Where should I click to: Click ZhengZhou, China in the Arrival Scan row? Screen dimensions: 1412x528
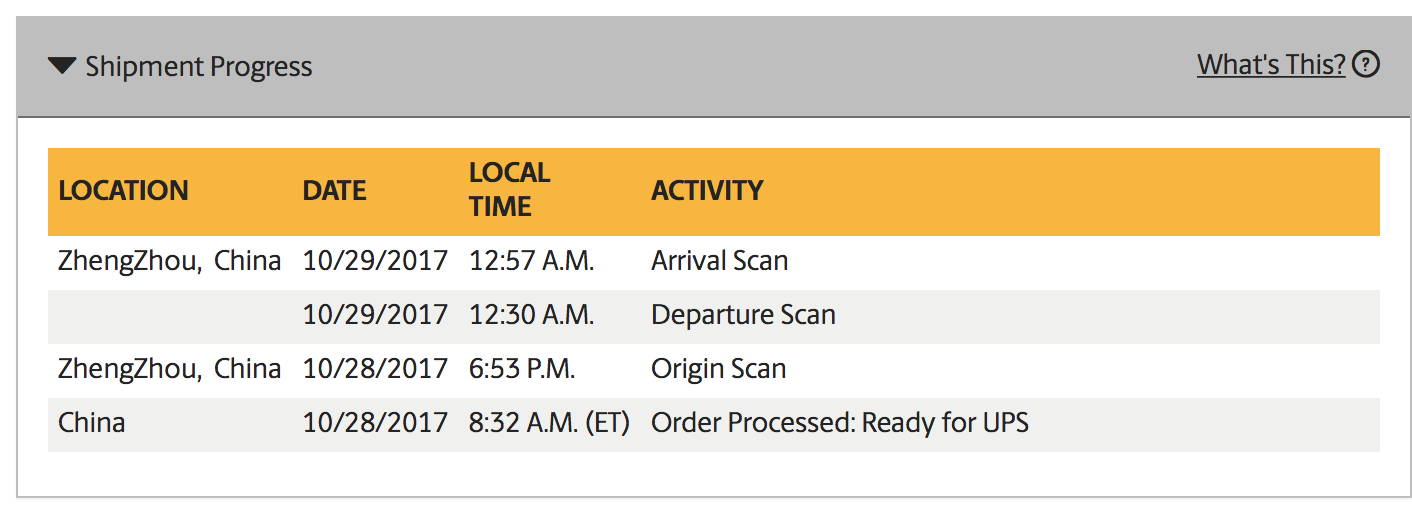pos(169,261)
